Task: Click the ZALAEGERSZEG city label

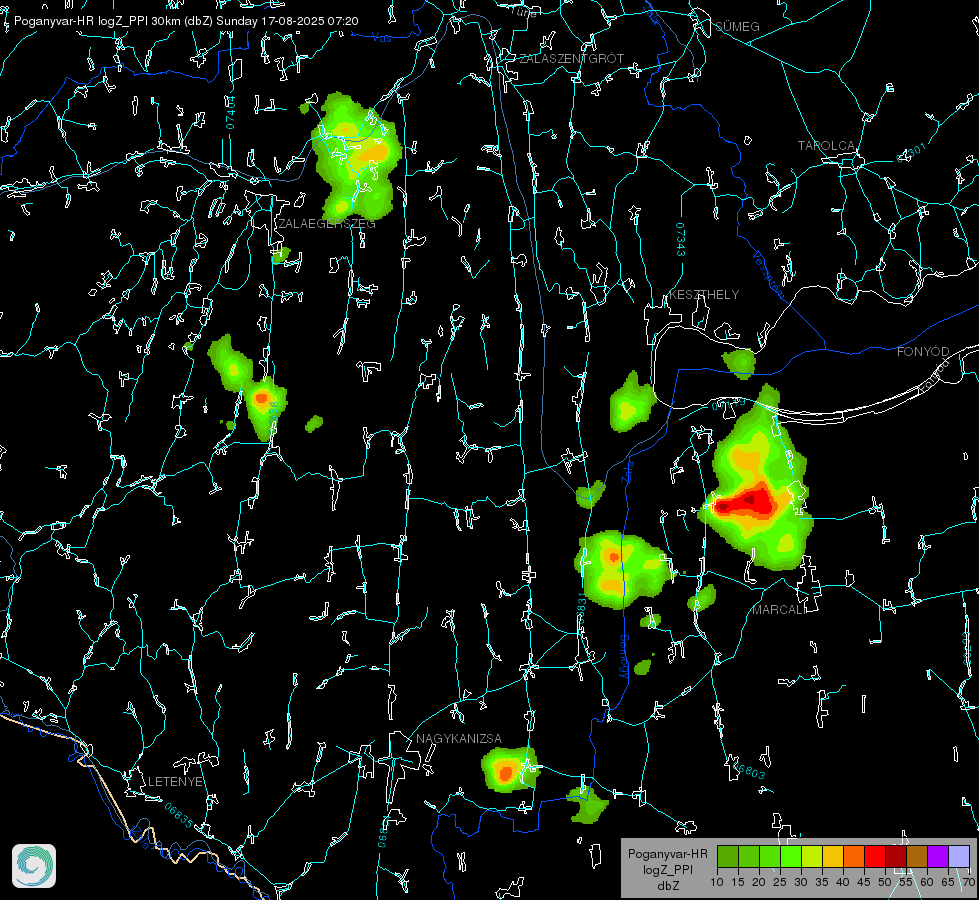Action: click(x=327, y=224)
